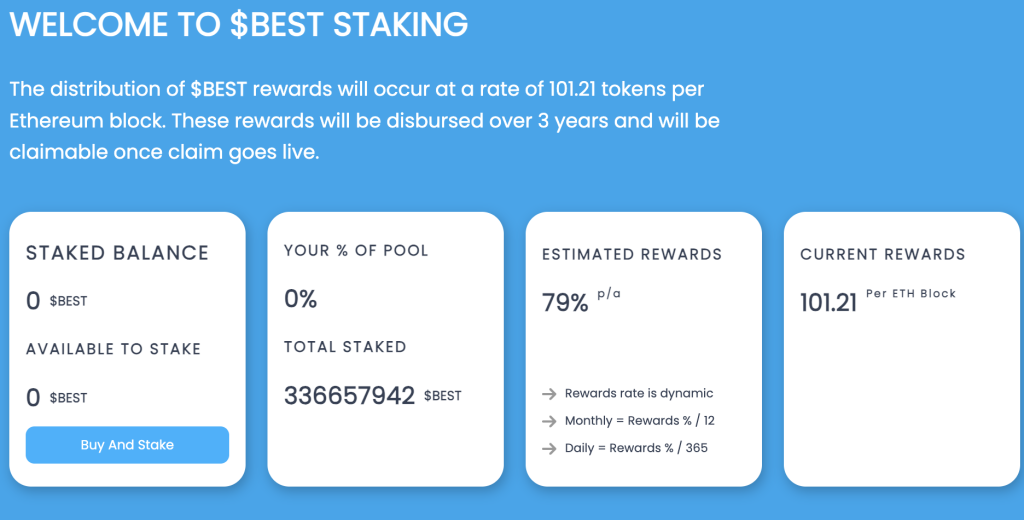Click the Rewards rate is dynamic text
Screen dimensions: 1024x520
(x=639, y=394)
